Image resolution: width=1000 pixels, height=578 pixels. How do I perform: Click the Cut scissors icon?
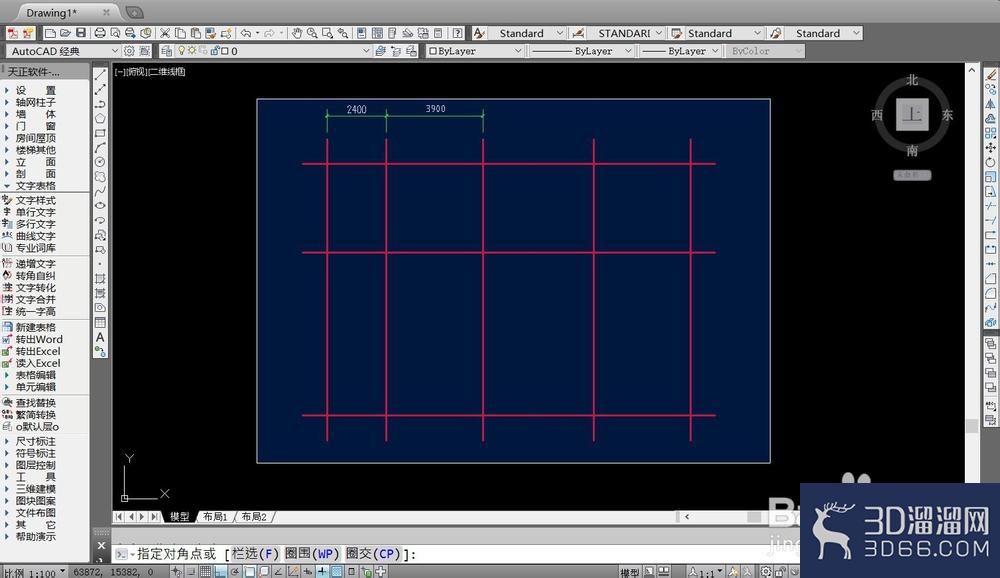pos(165,33)
